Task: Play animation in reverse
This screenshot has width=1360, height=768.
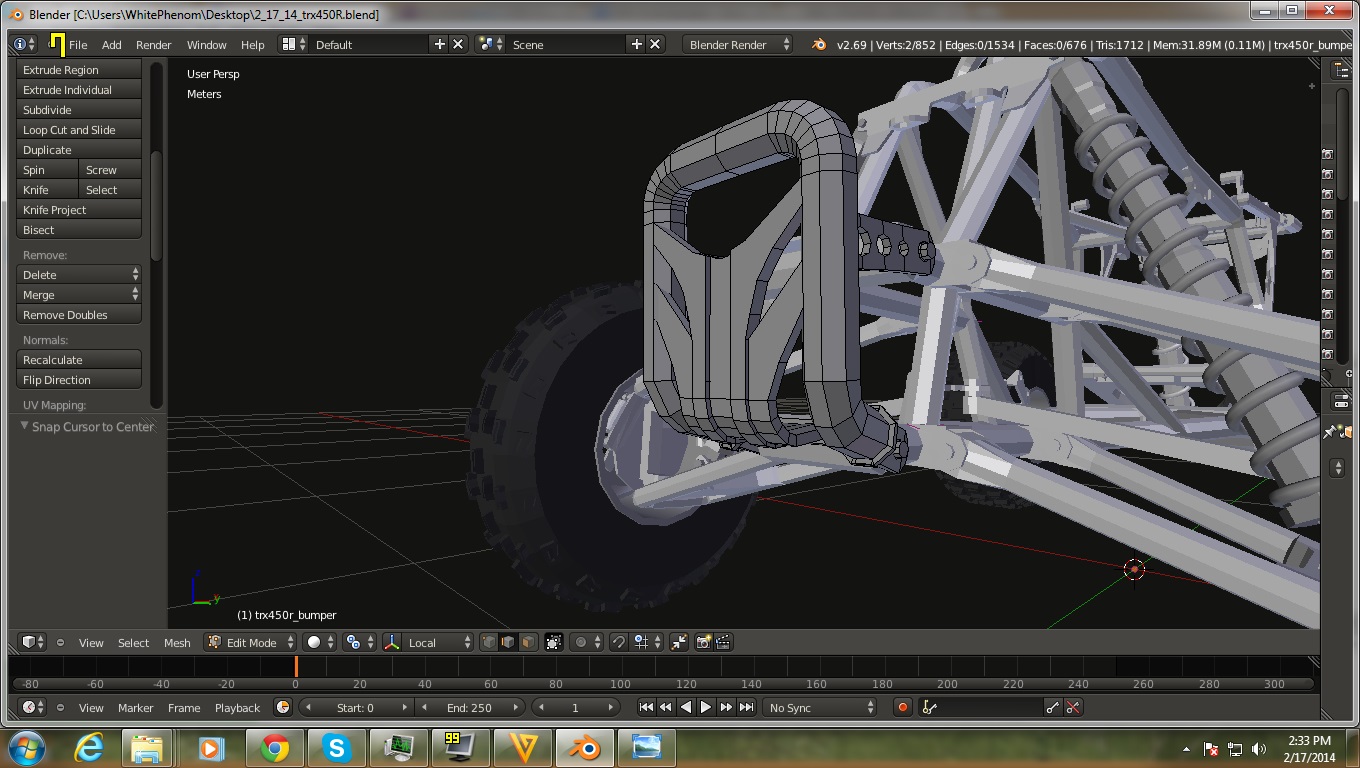Action: coord(686,707)
